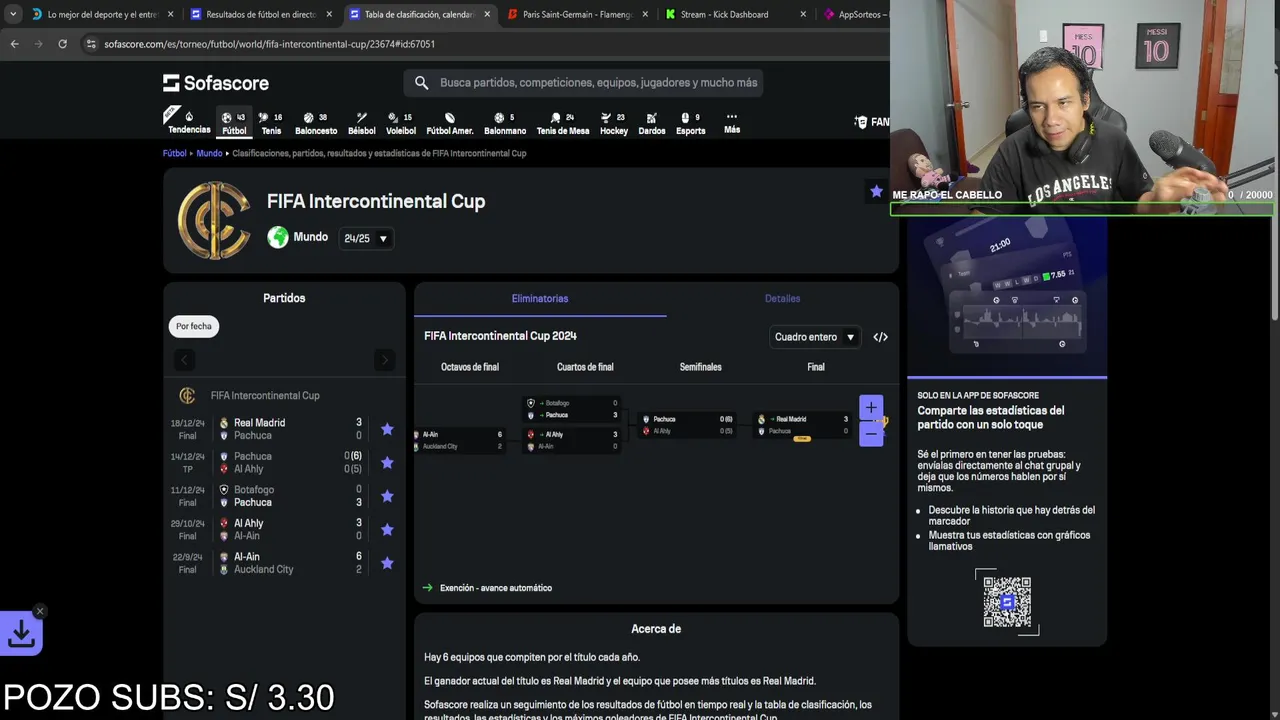
Task: Click the FANTASY link in the header
Action: [871, 122]
